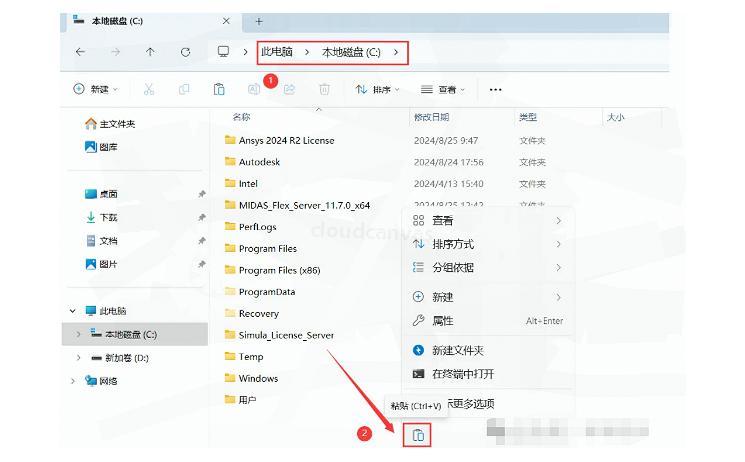Click Intel date 2024/4/13 15:40
The width and height of the screenshot is (745, 462).
click(x=449, y=183)
